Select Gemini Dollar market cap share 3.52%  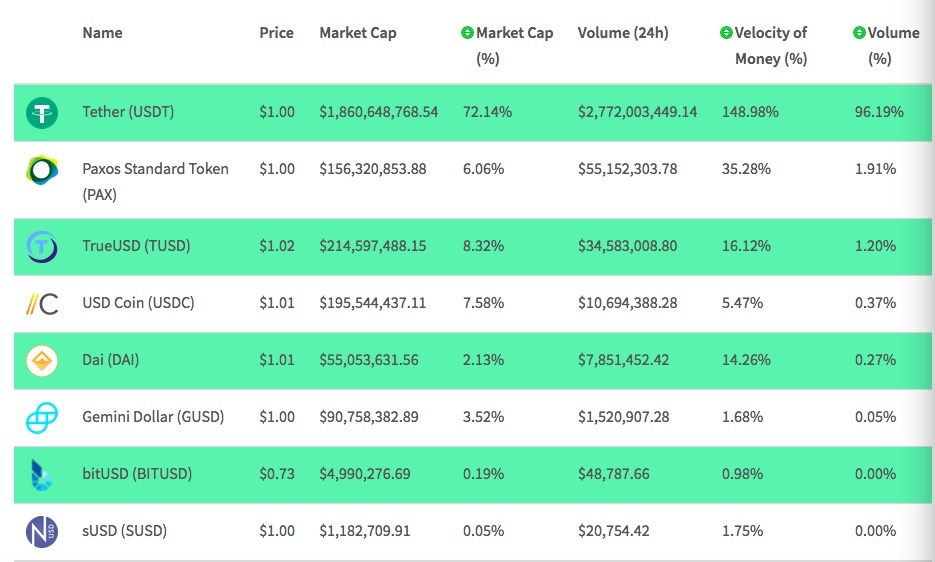[484, 417]
